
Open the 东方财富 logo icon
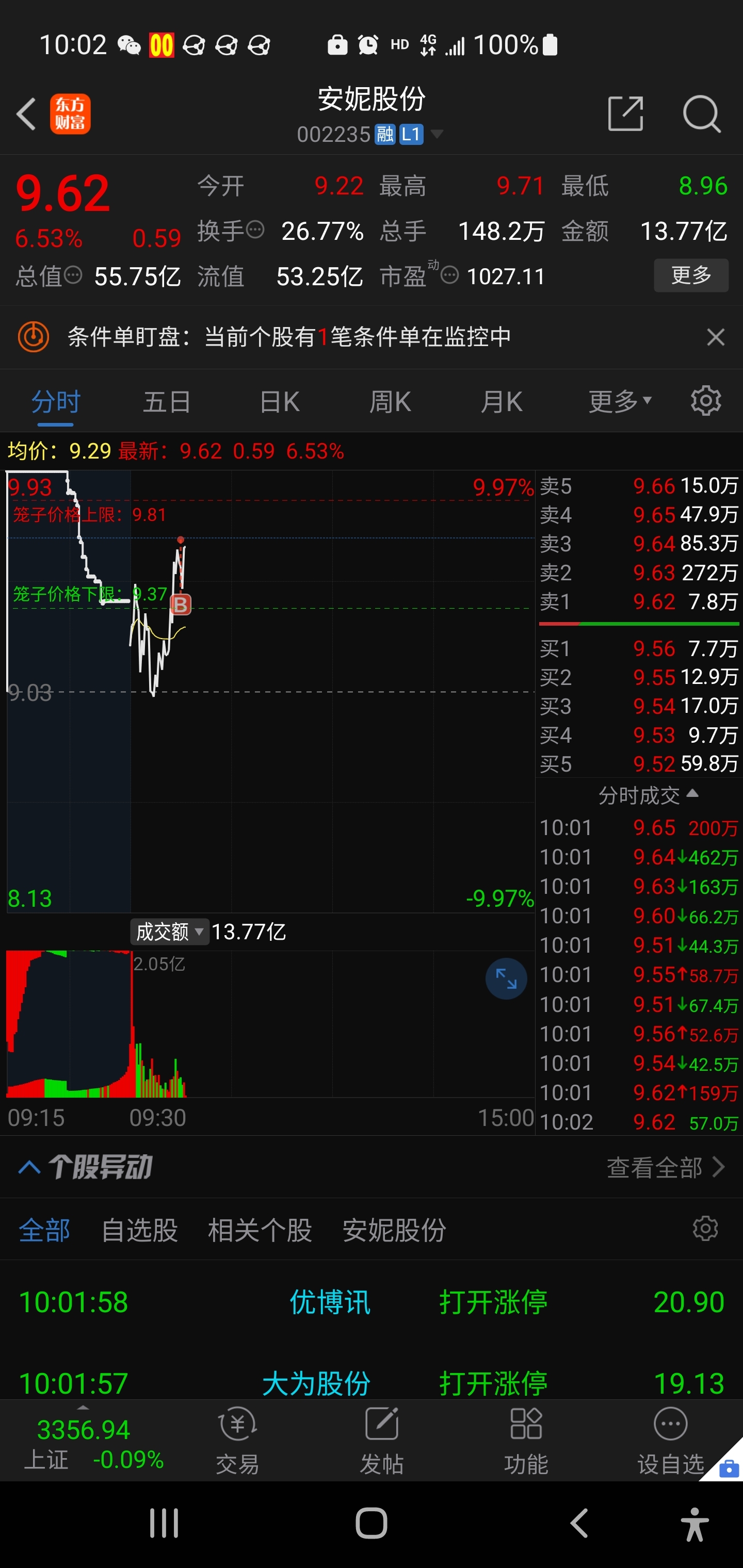coord(70,114)
